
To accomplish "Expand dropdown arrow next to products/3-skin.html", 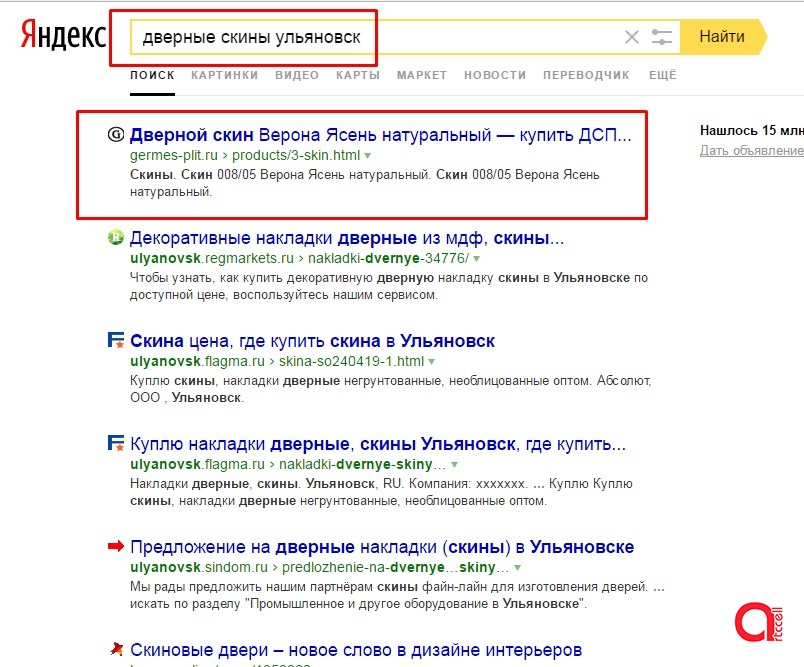I will click(x=367, y=156).
